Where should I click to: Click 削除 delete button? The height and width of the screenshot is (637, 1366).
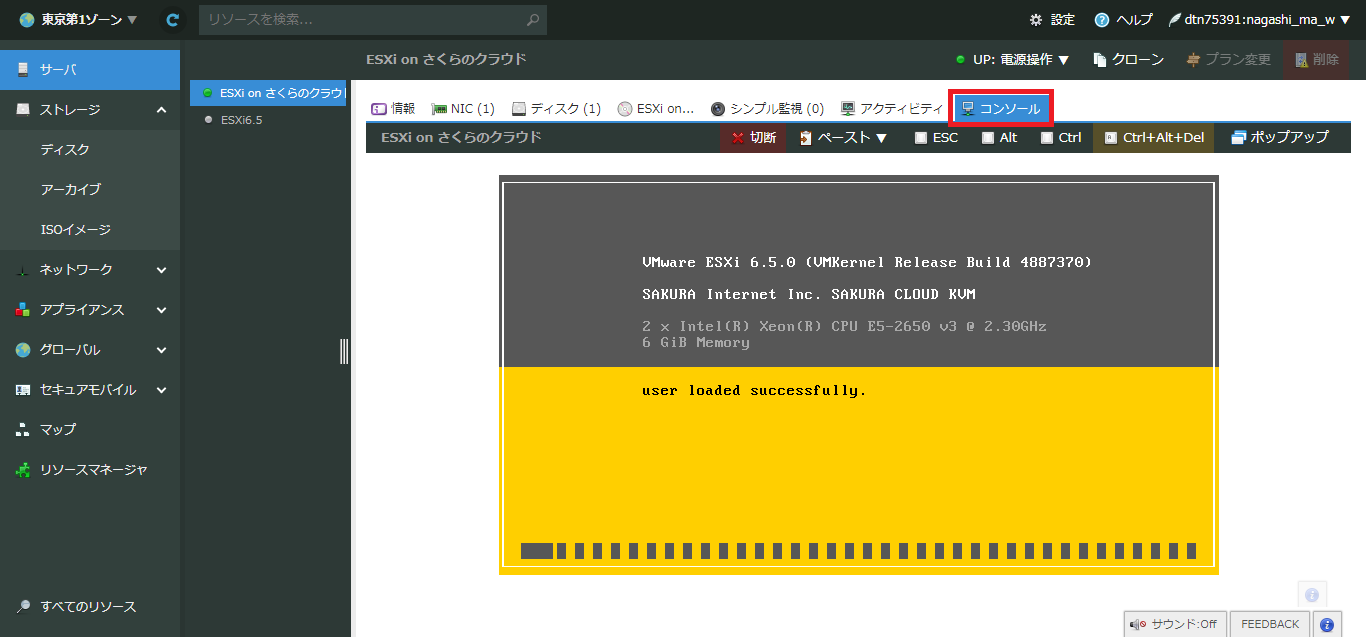click(1316, 59)
